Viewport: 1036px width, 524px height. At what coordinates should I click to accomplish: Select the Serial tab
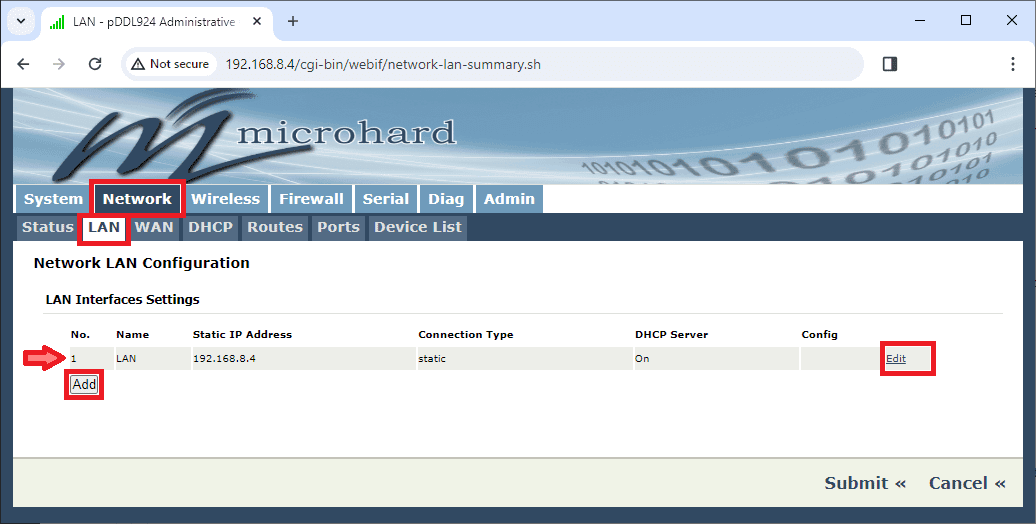click(385, 199)
